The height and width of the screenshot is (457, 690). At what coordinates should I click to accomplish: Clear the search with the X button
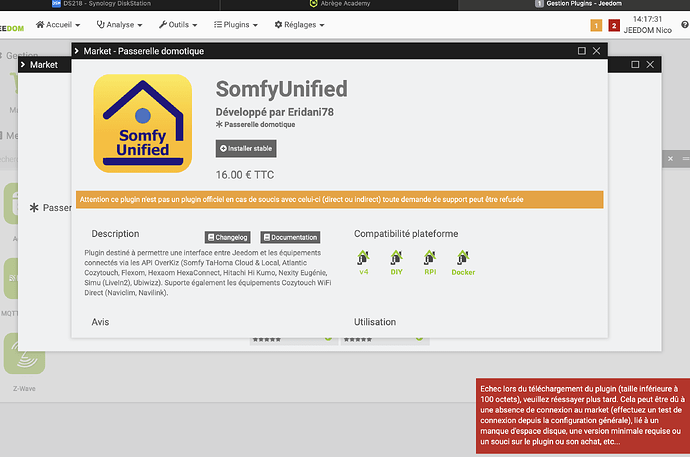coord(670,159)
